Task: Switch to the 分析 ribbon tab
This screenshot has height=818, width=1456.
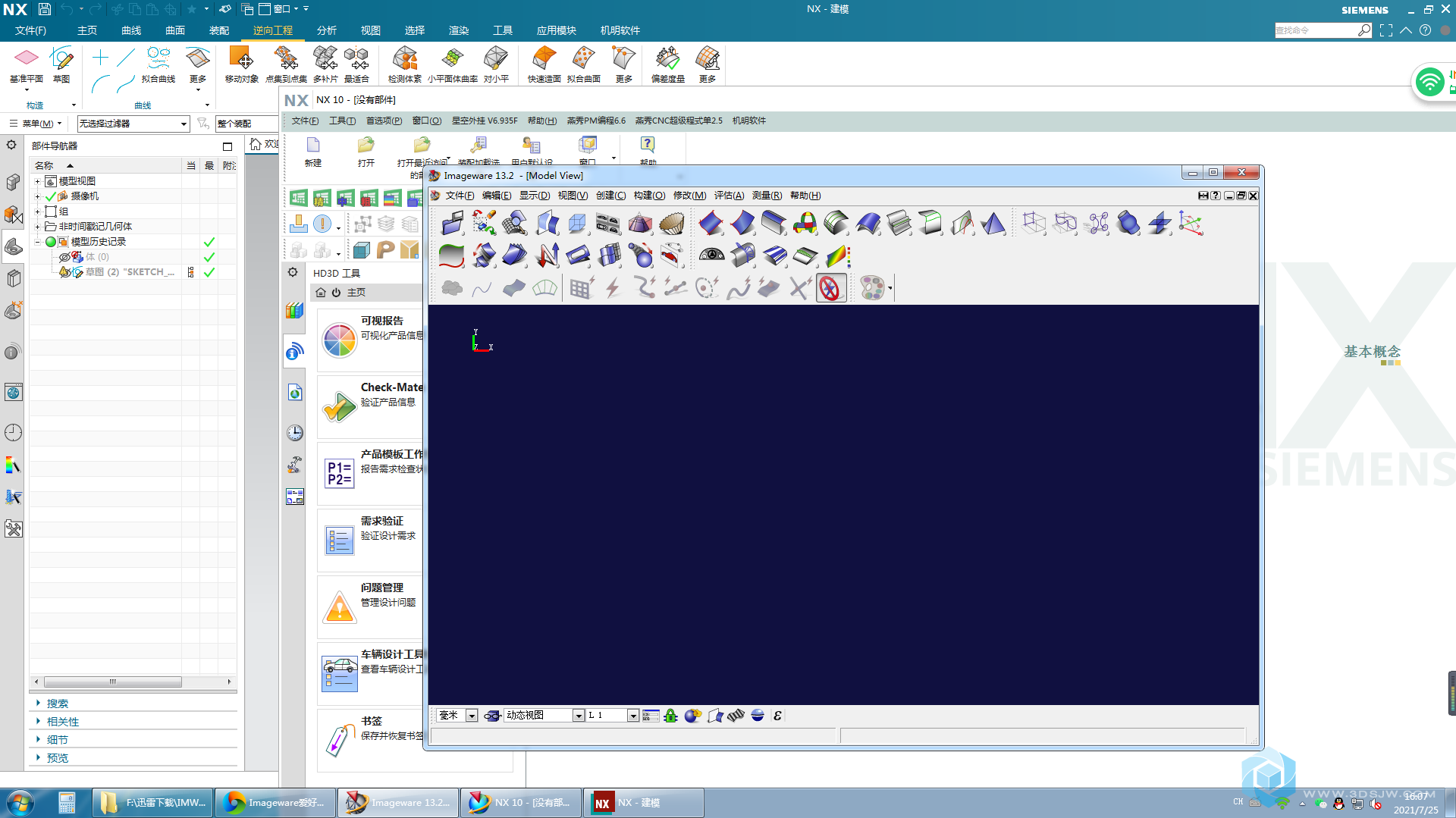Action: point(327,30)
